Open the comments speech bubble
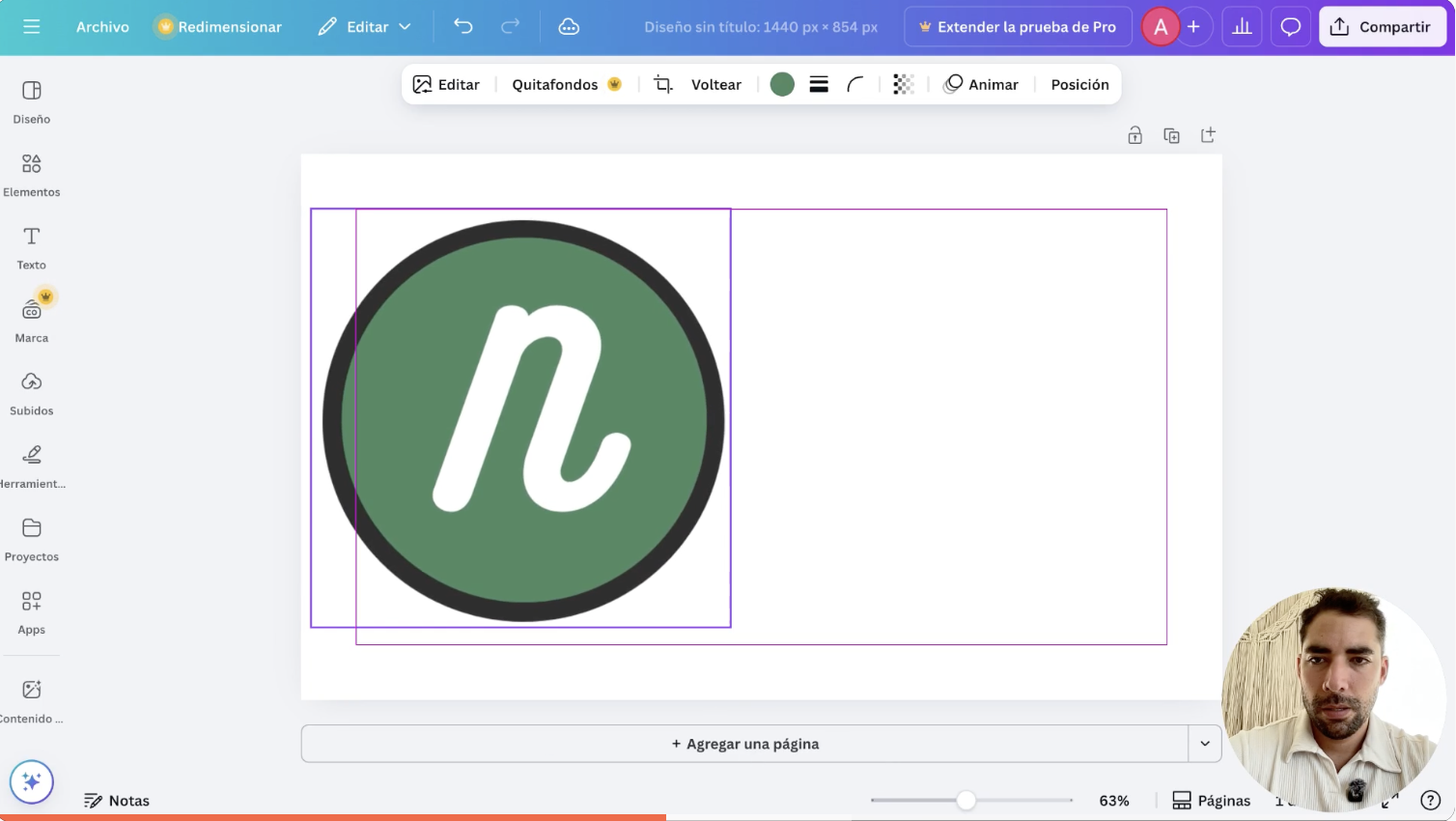Screen dimensions: 1456x821 (x=1290, y=27)
